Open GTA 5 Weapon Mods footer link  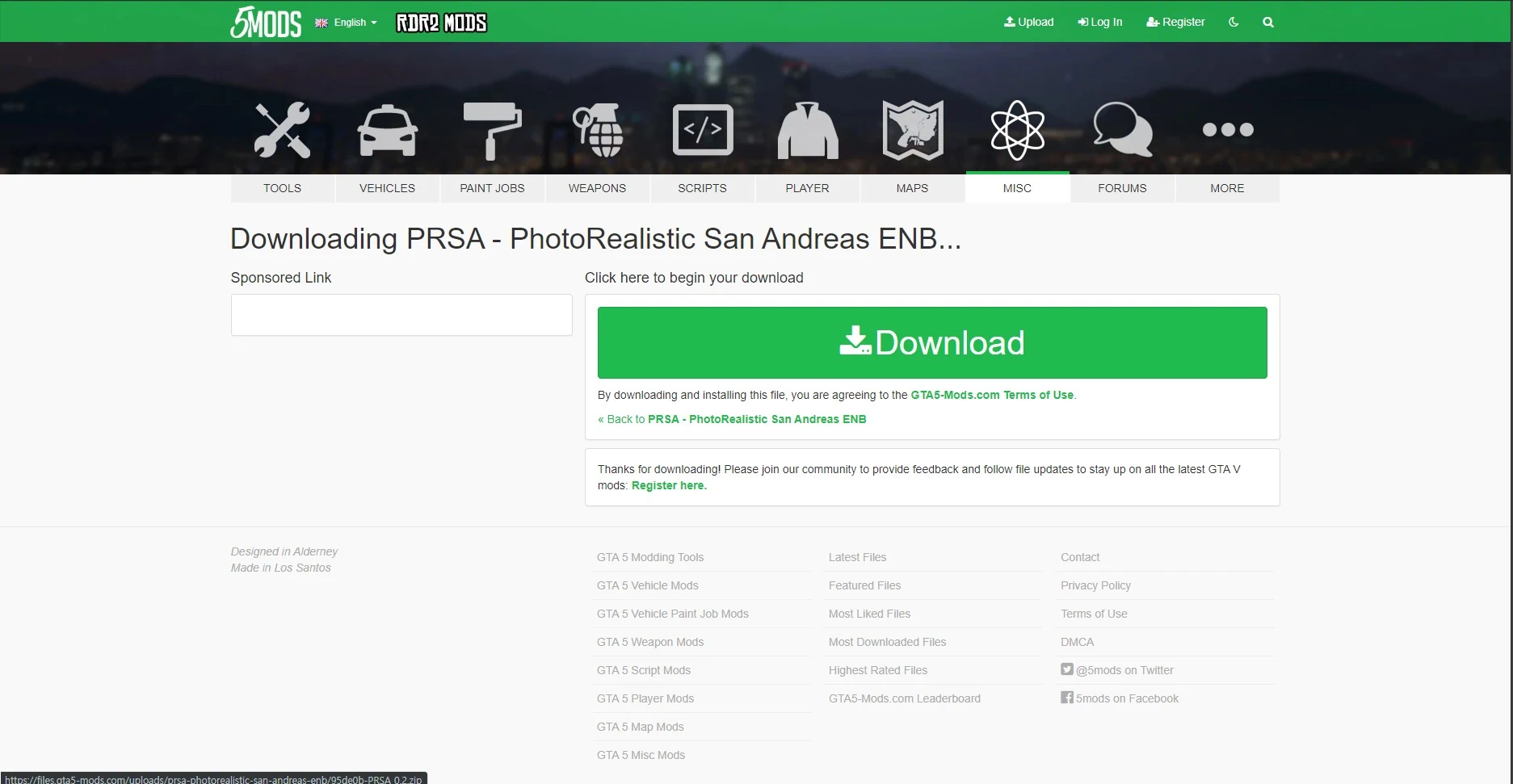coord(650,642)
